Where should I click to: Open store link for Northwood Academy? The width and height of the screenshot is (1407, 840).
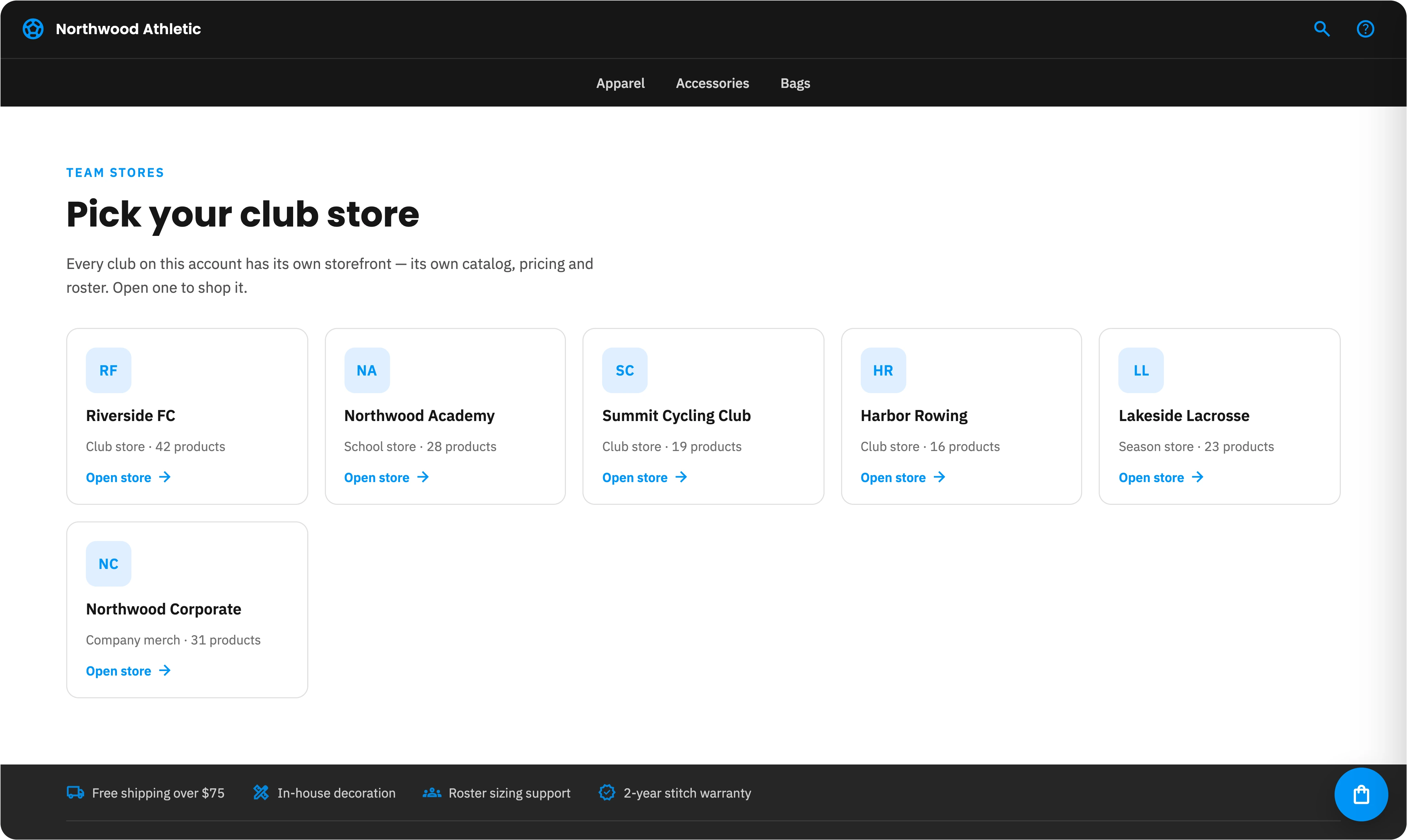point(387,478)
